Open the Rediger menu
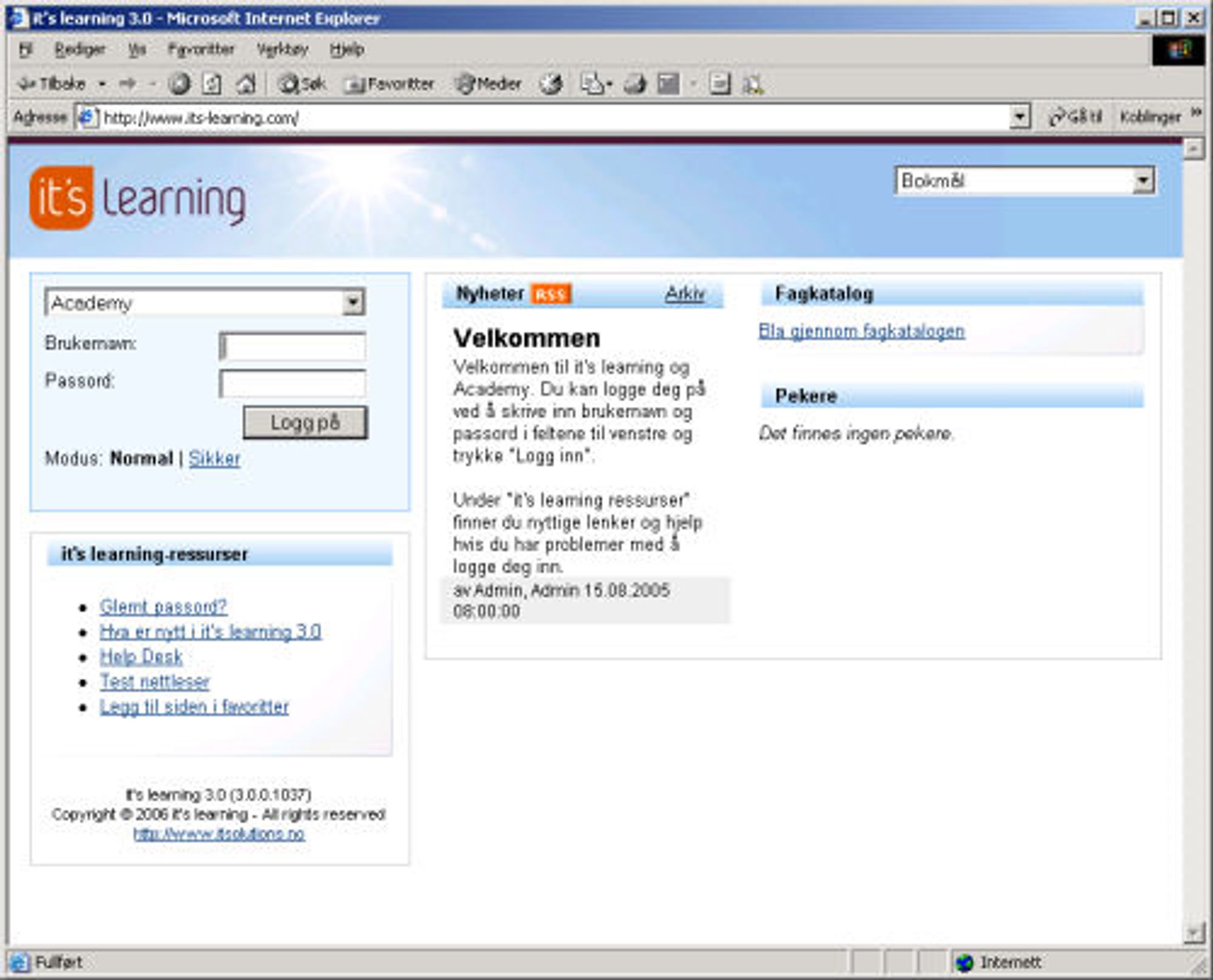This screenshot has width=1213, height=980. (x=80, y=50)
